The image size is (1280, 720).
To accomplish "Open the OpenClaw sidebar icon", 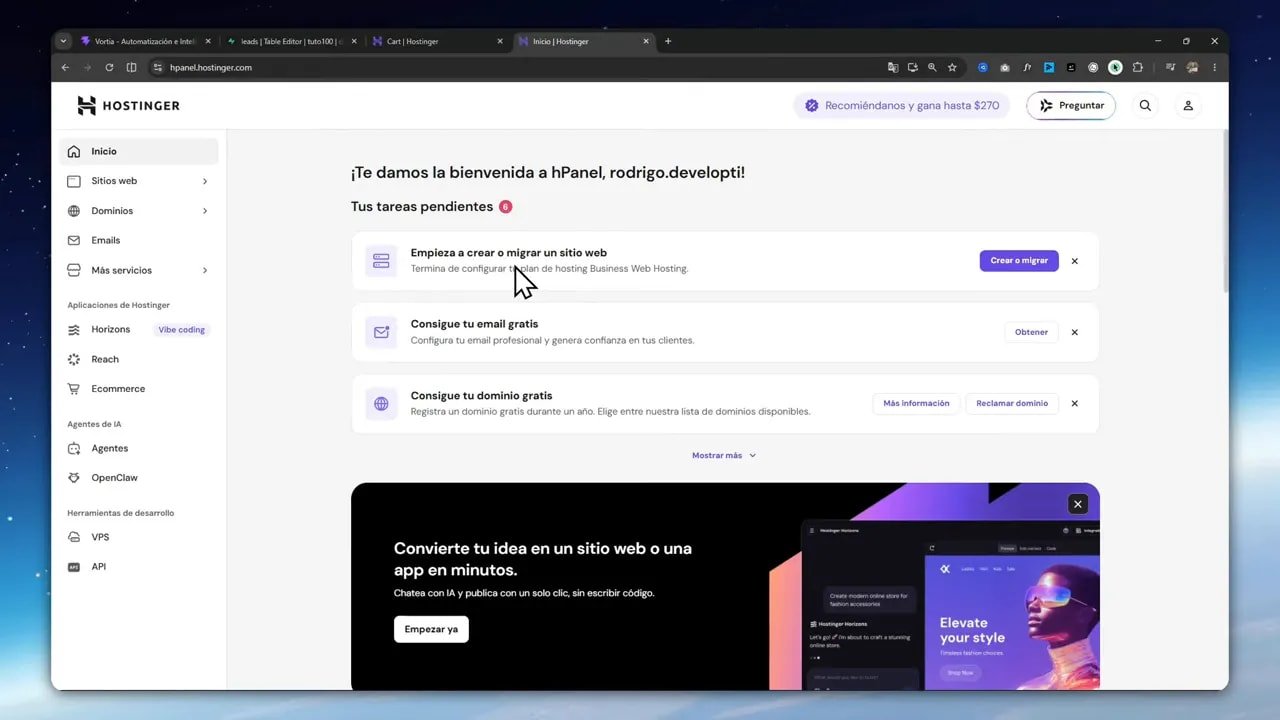I will coord(74,478).
